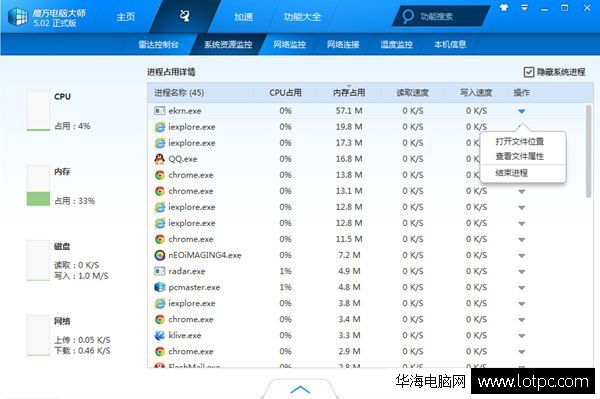Switch to the 功能大全 tab
Image resolution: width=600 pixels, height=399 pixels.
point(302,17)
